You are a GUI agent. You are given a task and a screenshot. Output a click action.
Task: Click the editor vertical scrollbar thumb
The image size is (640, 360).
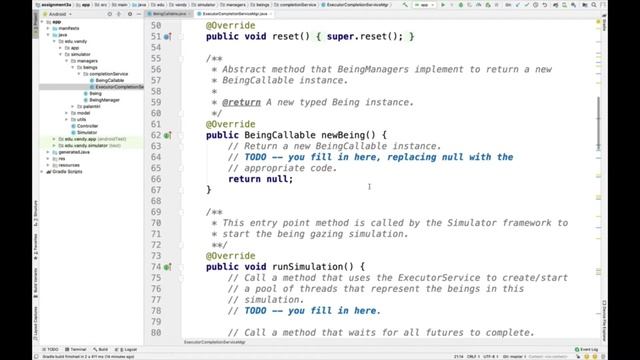click(x=599, y=124)
